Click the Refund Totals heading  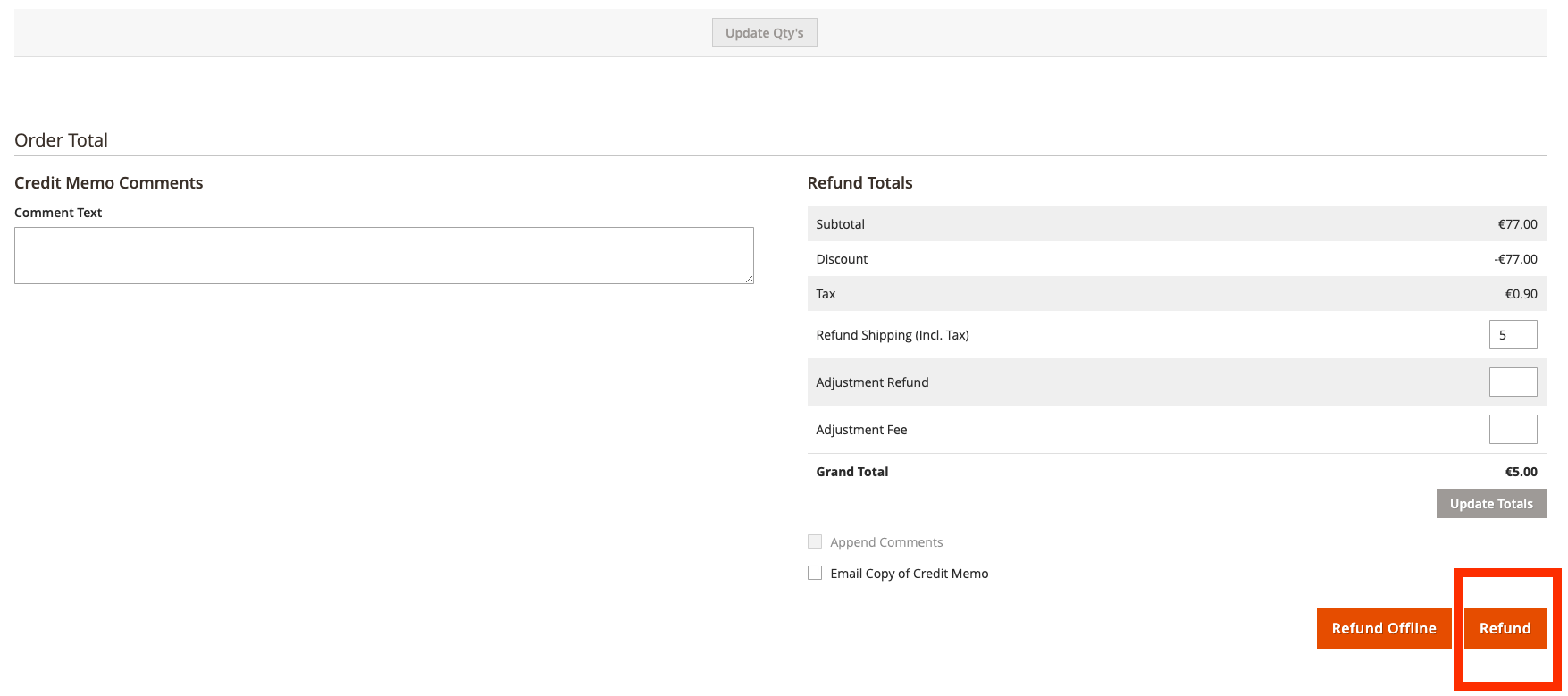tap(859, 183)
